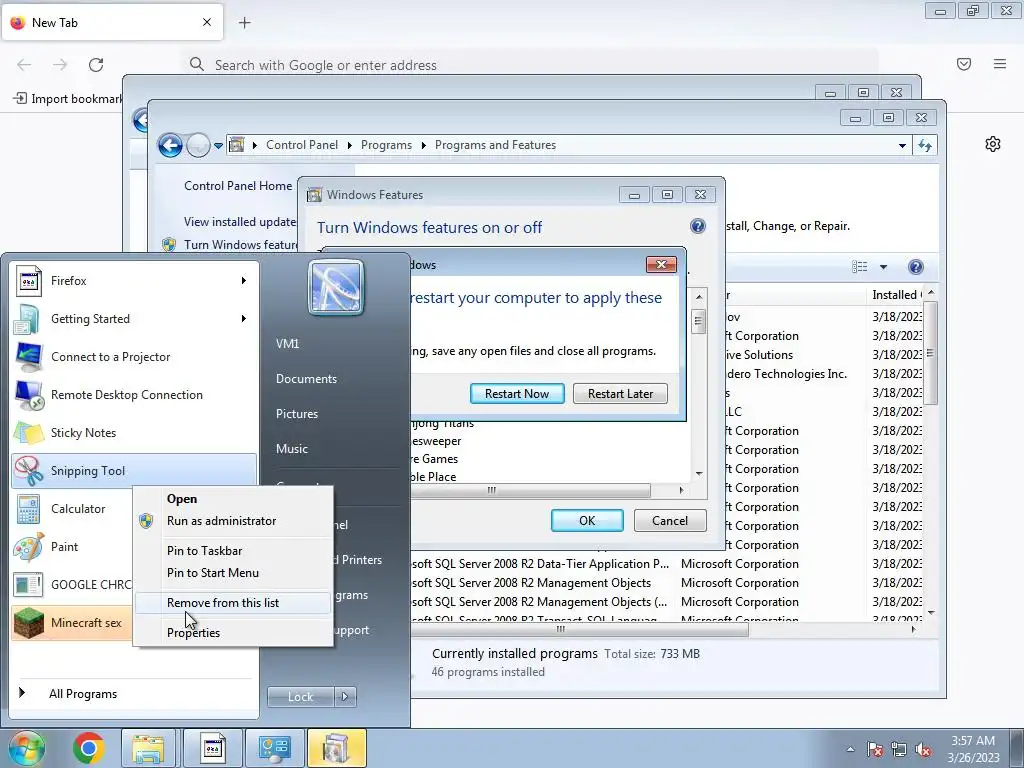The width and height of the screenshot is (1024, 768).
Task: Click the Windows Start orb
Action: (x=27, y=748)
